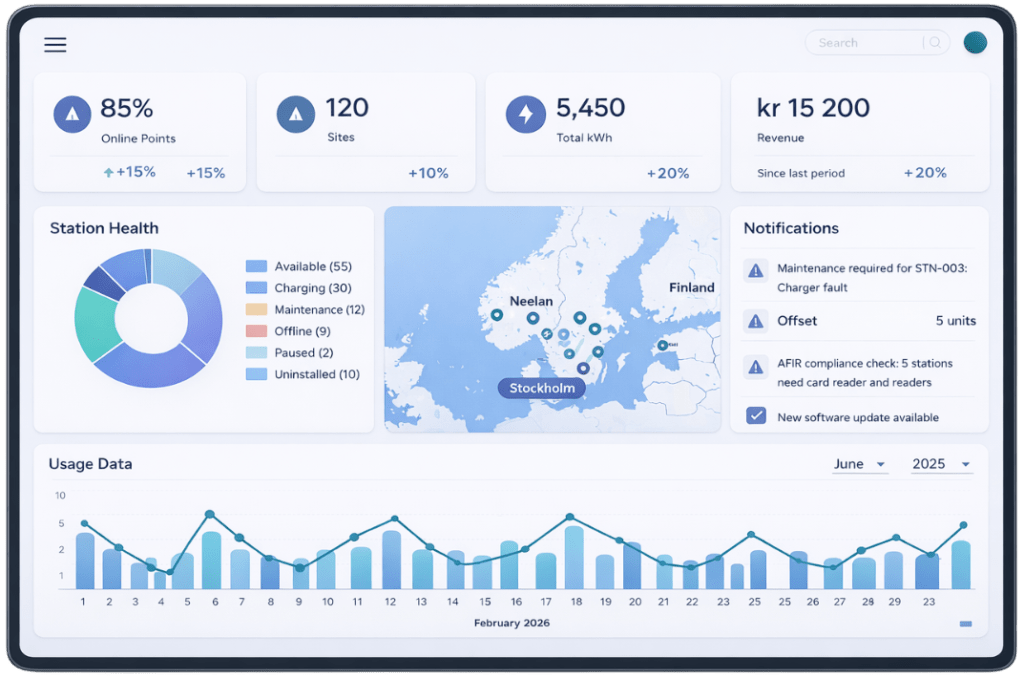Screen dimensions: 1024x678
Task: Click the station marker near Finland
Action: pyautogui.click(x=662, y=345)
